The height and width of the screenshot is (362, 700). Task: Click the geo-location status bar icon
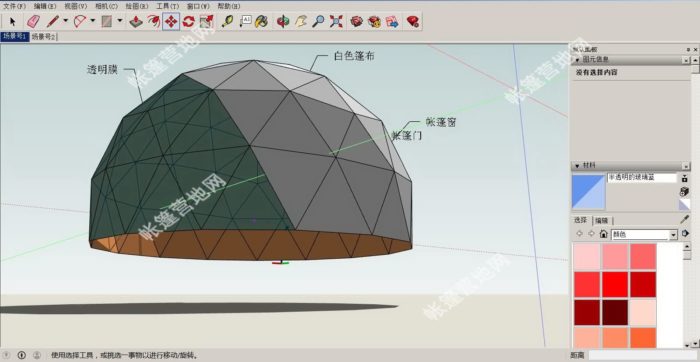pyautogui.click(x=7, y=355)
